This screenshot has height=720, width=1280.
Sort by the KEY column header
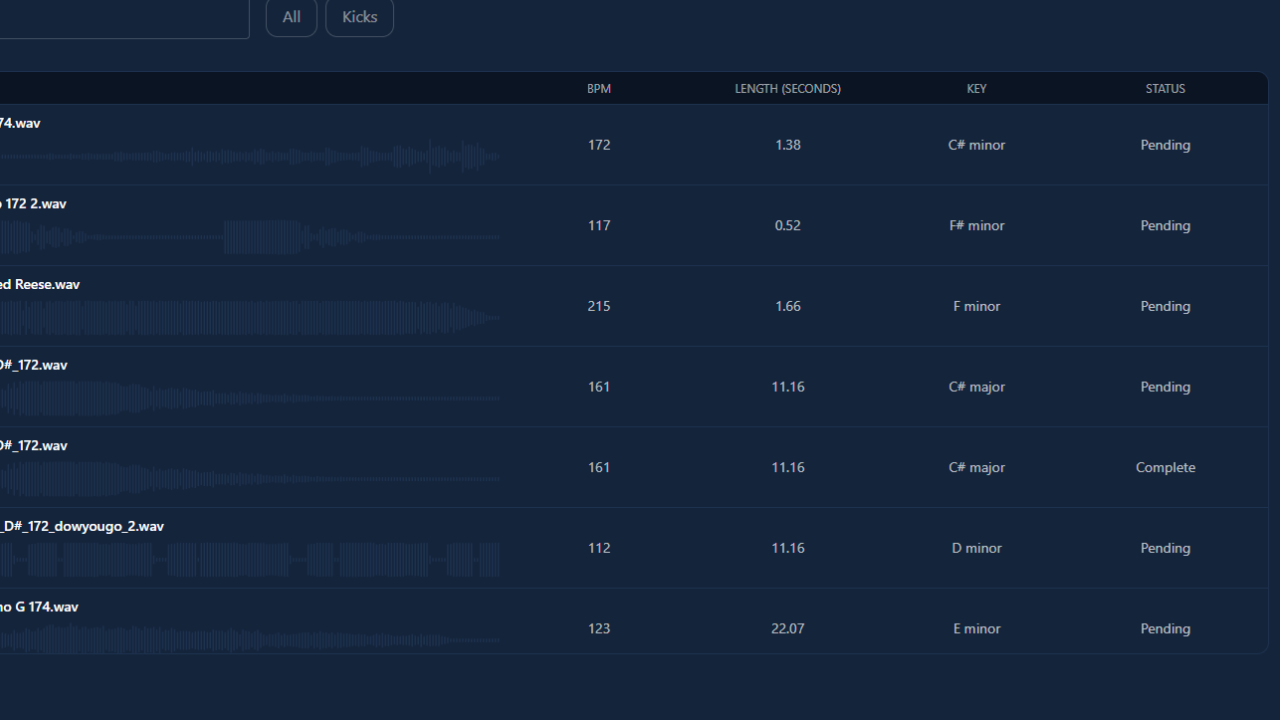(977, 89)
